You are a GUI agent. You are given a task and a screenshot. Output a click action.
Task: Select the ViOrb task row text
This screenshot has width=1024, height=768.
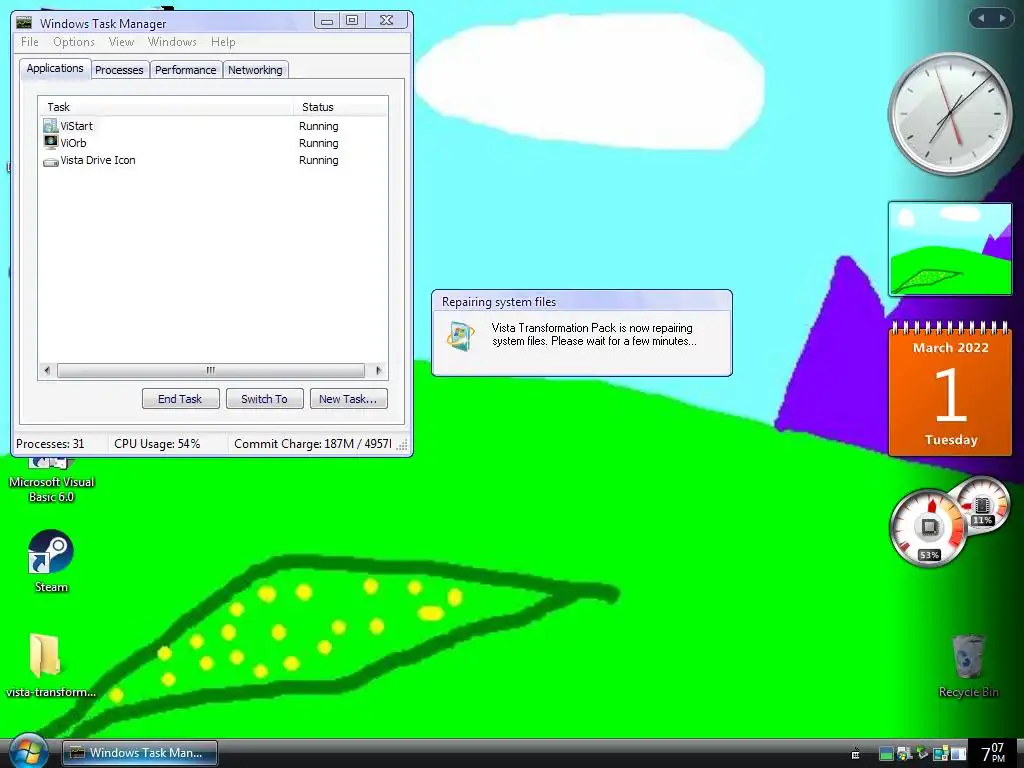coord(73,143)
